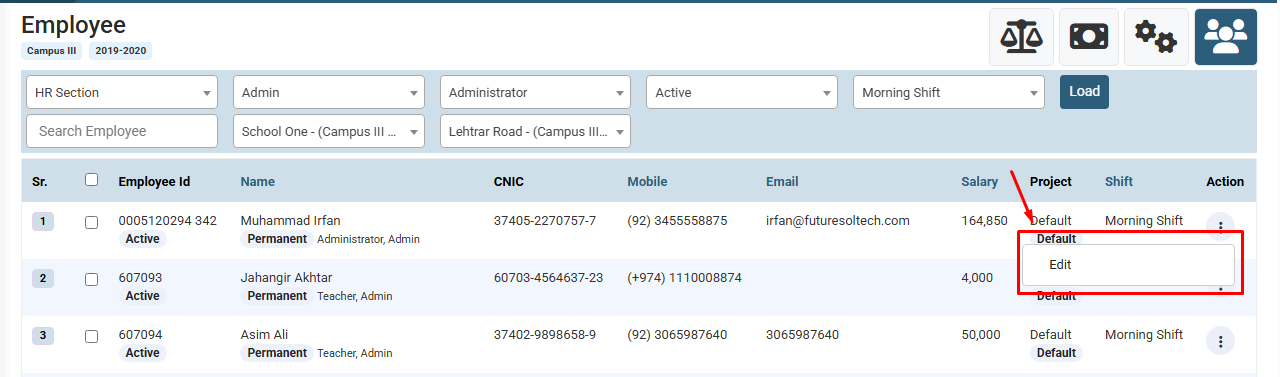Image resolution: width=1280 pixels, height=377 pixels.
Task: Click email irfan@futuresoltech.com
Action: 838,220
